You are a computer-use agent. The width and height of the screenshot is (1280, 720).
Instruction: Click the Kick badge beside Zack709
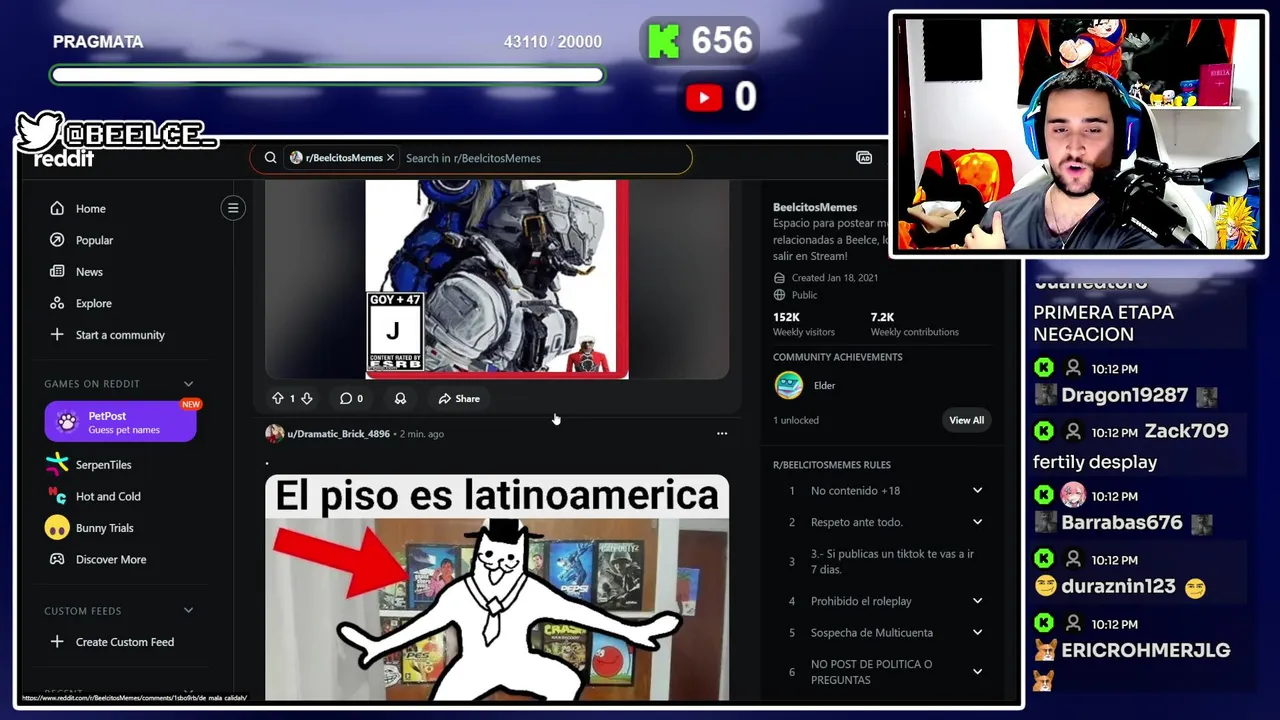(1044, 432)
